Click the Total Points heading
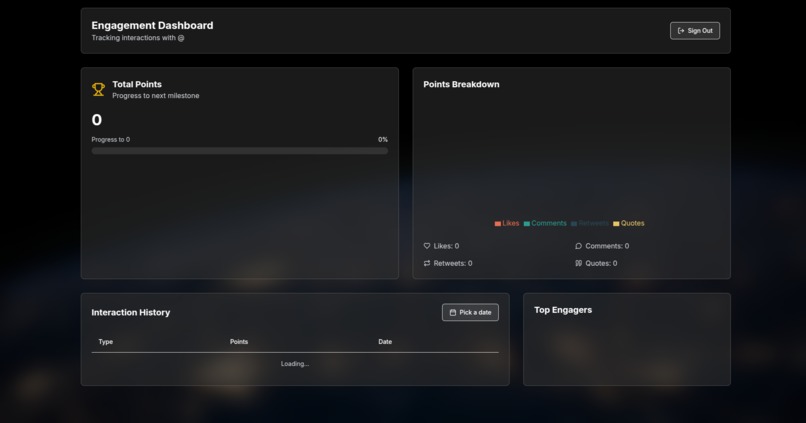The image size is (806, 423). [137, 84]
